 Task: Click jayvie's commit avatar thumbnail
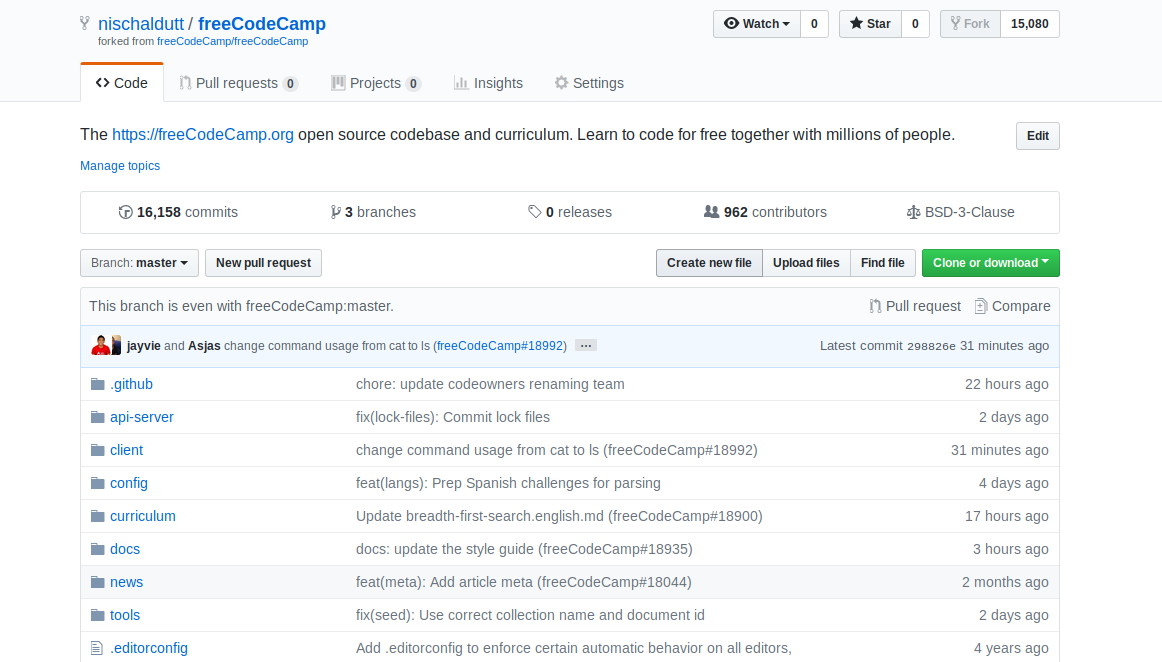[100, 344]
